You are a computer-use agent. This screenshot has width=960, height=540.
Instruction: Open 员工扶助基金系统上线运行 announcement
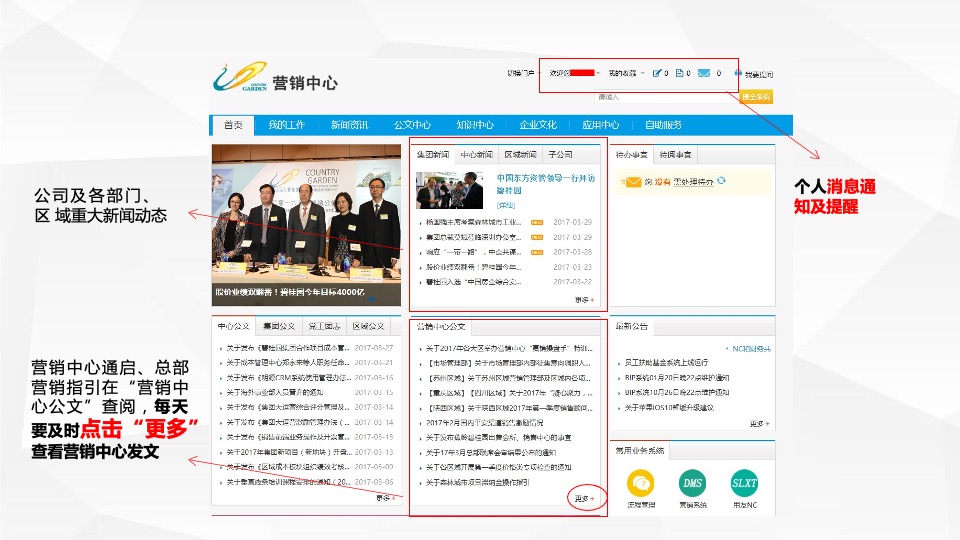666,363
